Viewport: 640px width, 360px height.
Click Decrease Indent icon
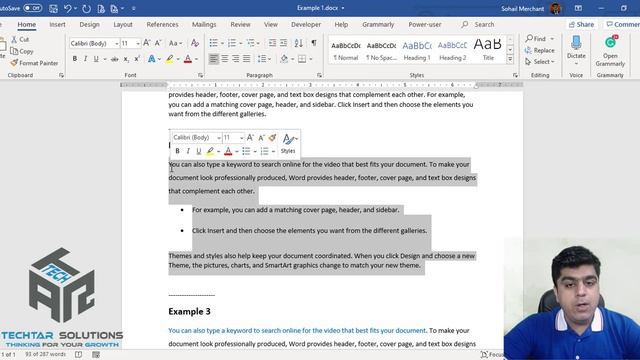click(272, 43)
